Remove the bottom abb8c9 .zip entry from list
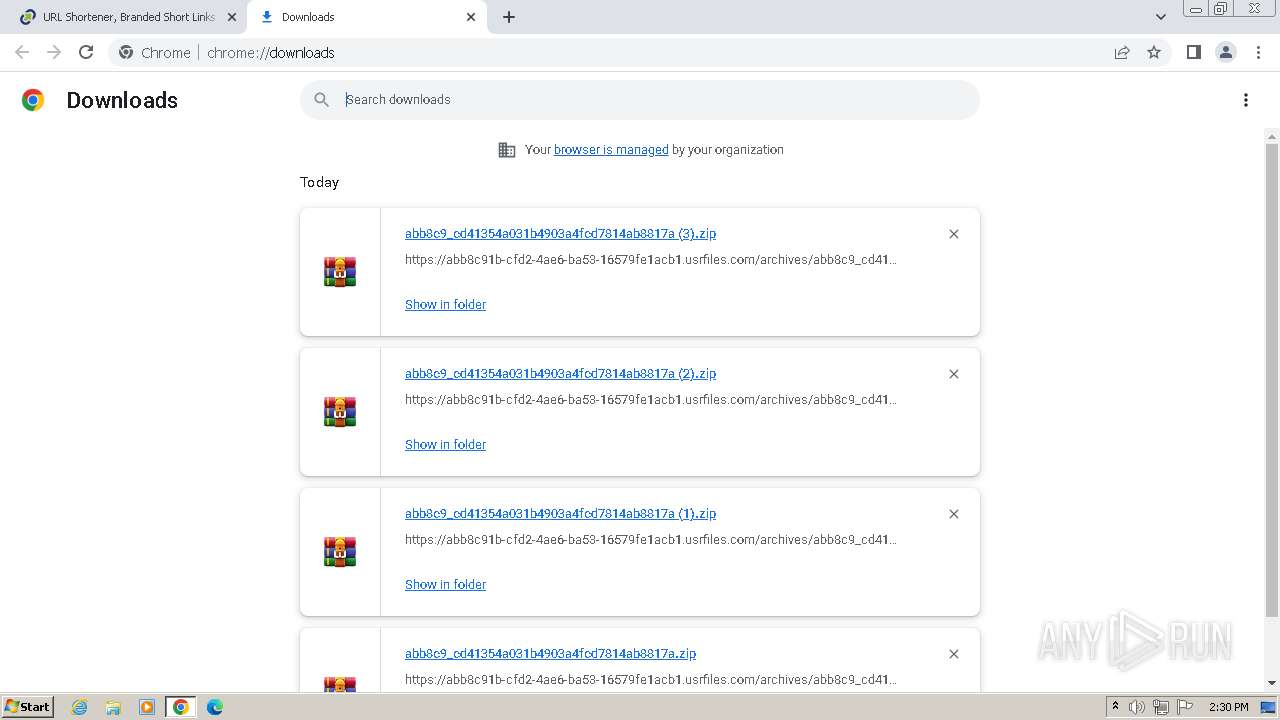This screenshot has height=720, width=1280. click(x=954, y=654)
